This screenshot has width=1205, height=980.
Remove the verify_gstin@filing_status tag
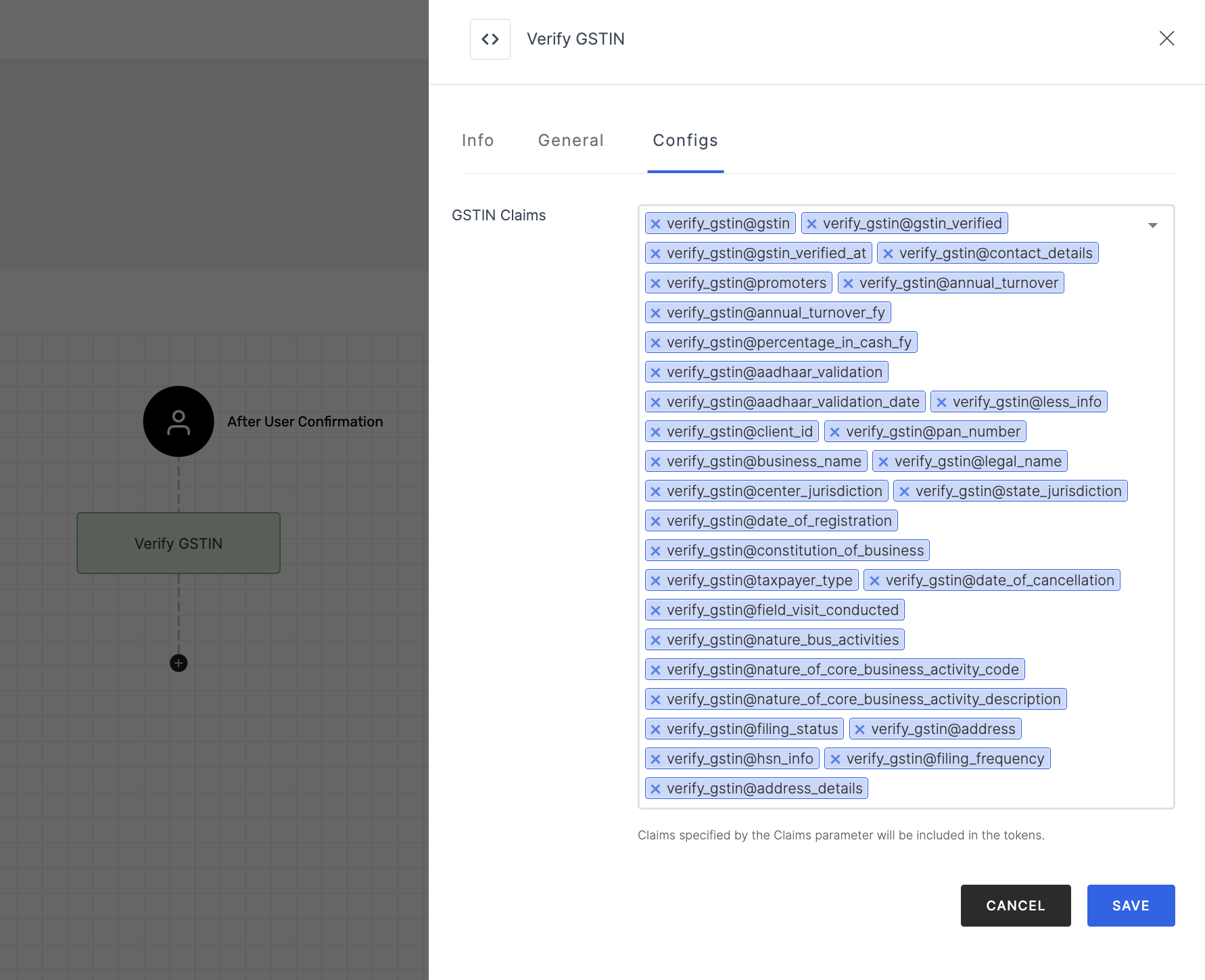[655, 729]
